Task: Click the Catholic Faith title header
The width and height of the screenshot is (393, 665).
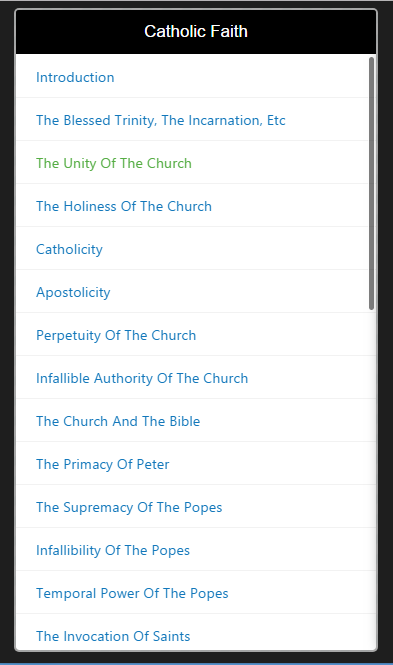Action: (196, 31)
